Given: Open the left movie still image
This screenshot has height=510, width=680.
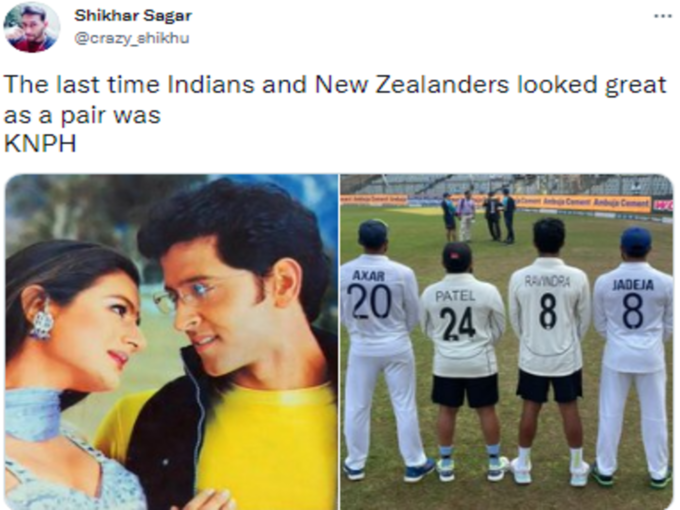Looking at the screenshot, I should (171, 342).
